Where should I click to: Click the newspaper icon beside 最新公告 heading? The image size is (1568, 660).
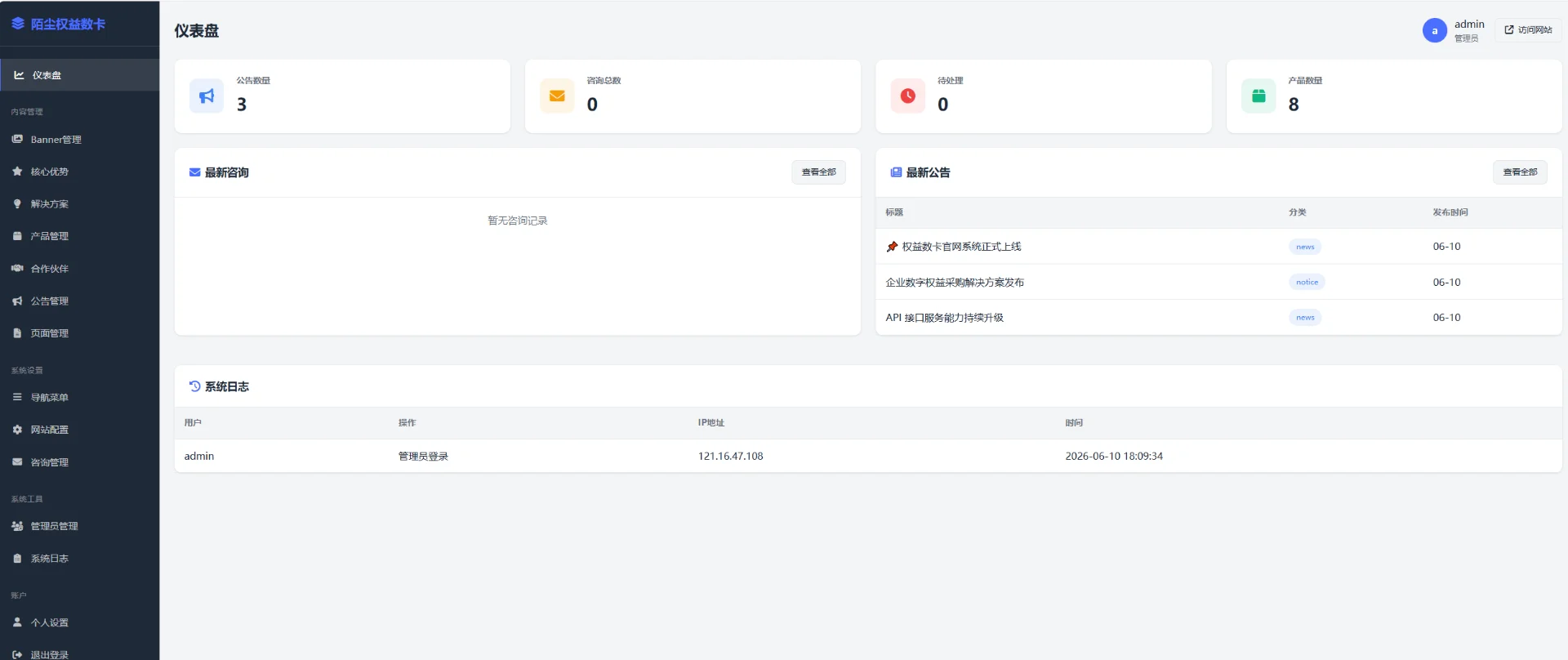coord(896,172)
